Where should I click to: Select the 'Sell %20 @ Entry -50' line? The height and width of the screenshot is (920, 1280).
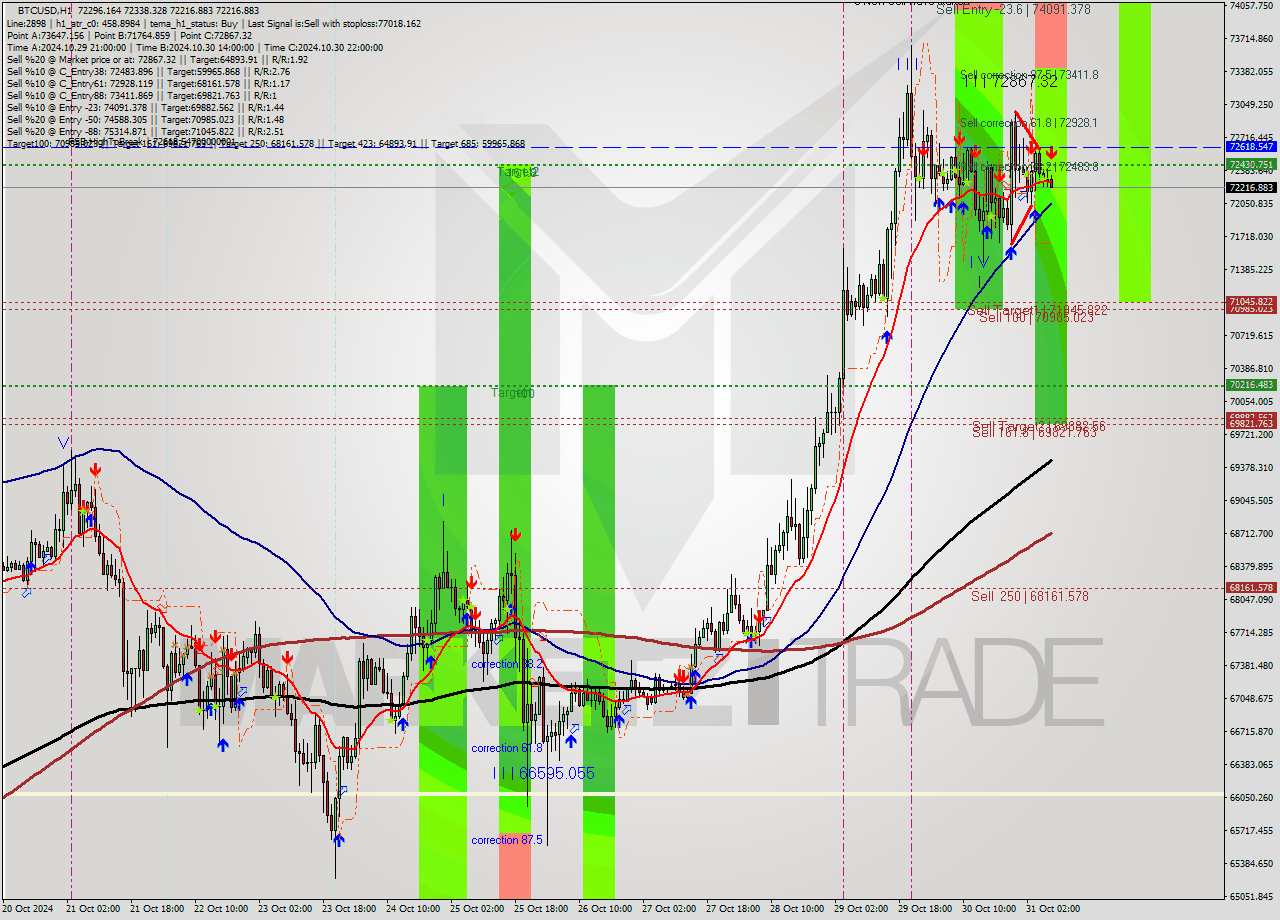[x=145, y=119]
